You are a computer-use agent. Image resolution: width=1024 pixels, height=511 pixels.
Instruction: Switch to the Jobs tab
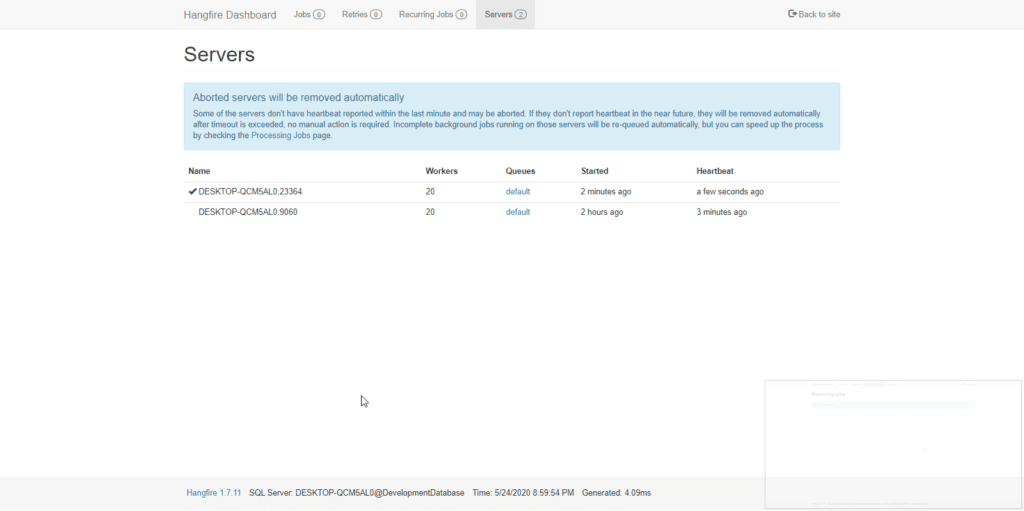pyautogui.click(x=309, y=14)
